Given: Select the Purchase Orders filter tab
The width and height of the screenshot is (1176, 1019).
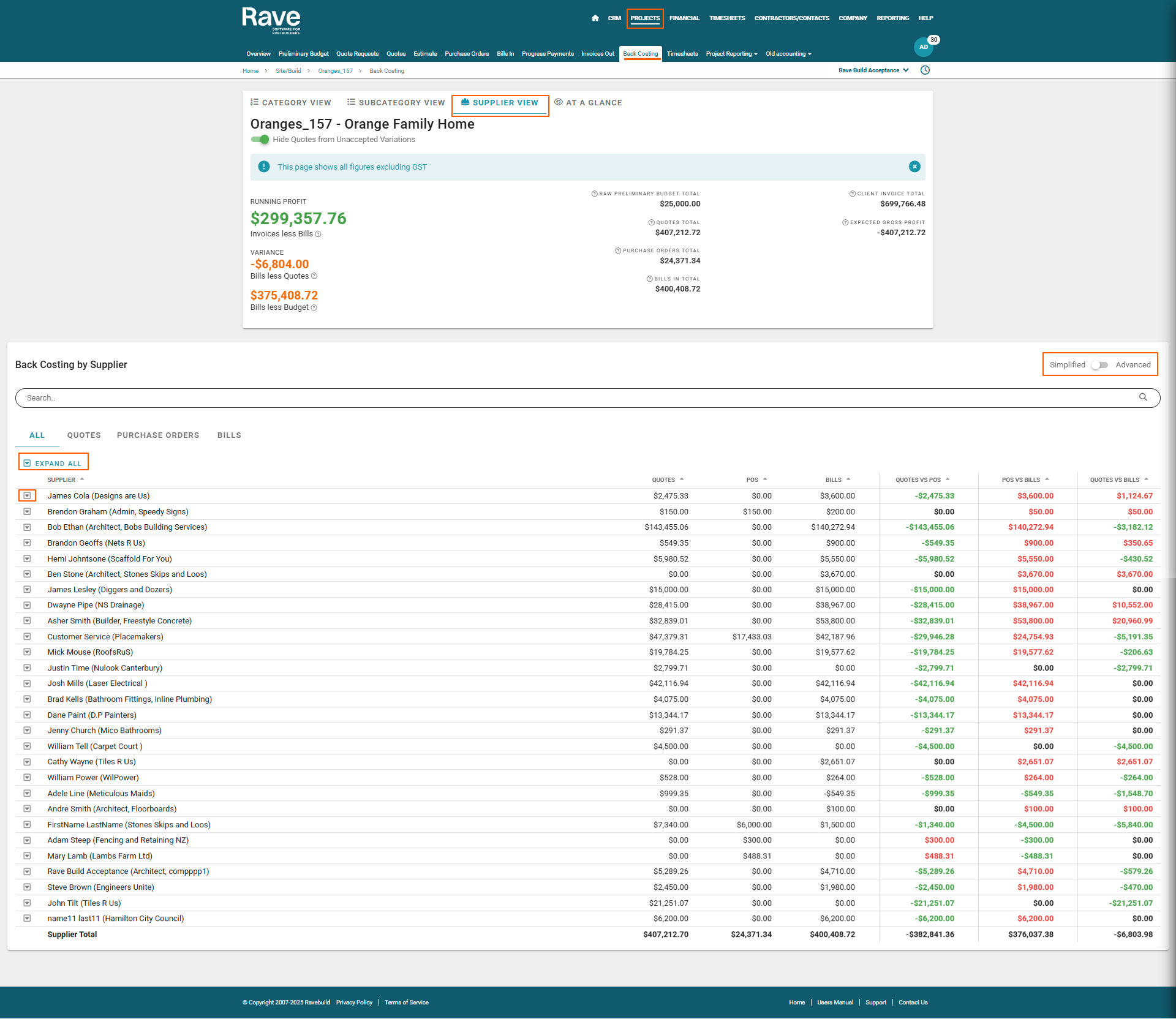Looking at the screenshot, I should pyautogui.click(x=158, y=435).
